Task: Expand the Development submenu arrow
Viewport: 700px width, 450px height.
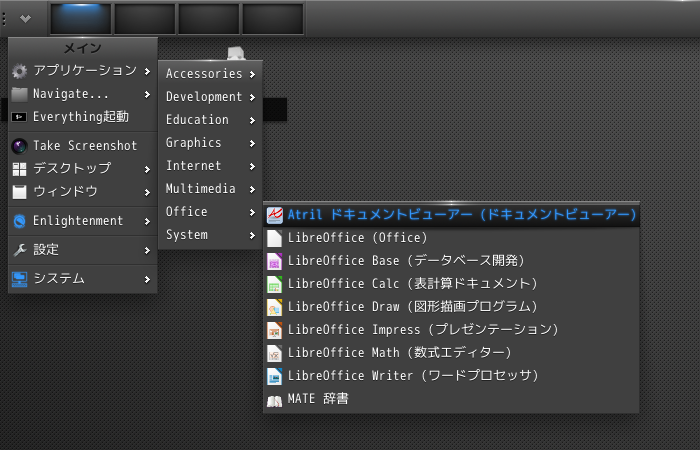Action: click(252, 97)
